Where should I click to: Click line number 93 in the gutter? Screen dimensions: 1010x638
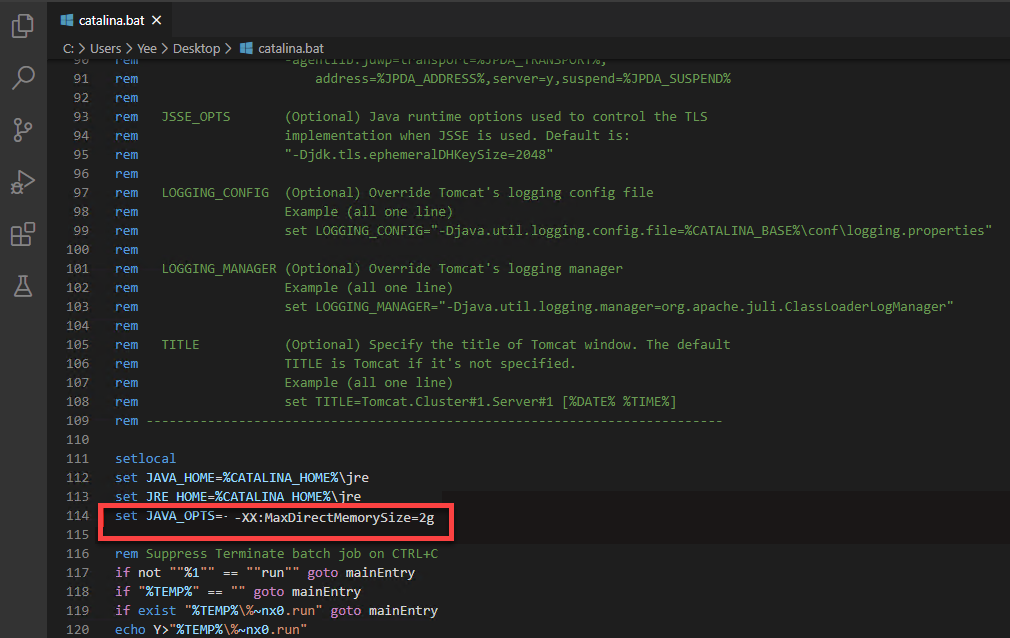tap(81, 117)
